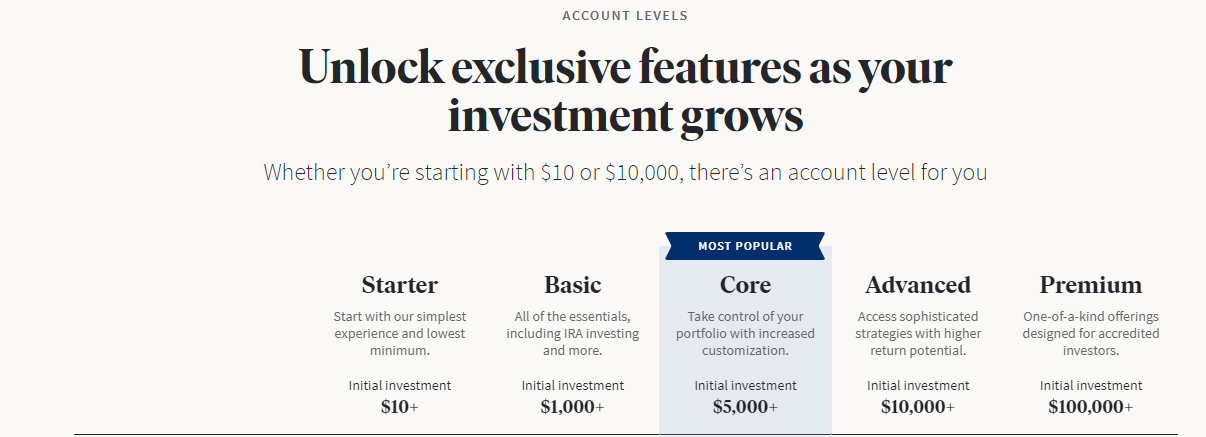Select the Advanced account level heading
This screenshot has height=437, width=1206.
coord(918,285)
